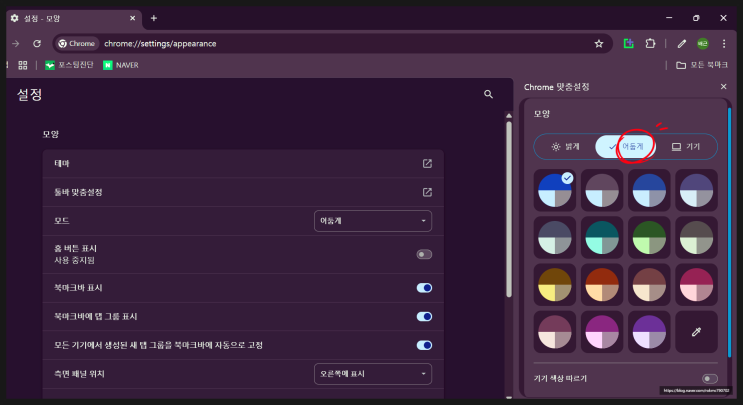Choose the brown tan color theme swatch
This screenshot has height=405, width=743.
pyautogui.click(x=649, y=285)
